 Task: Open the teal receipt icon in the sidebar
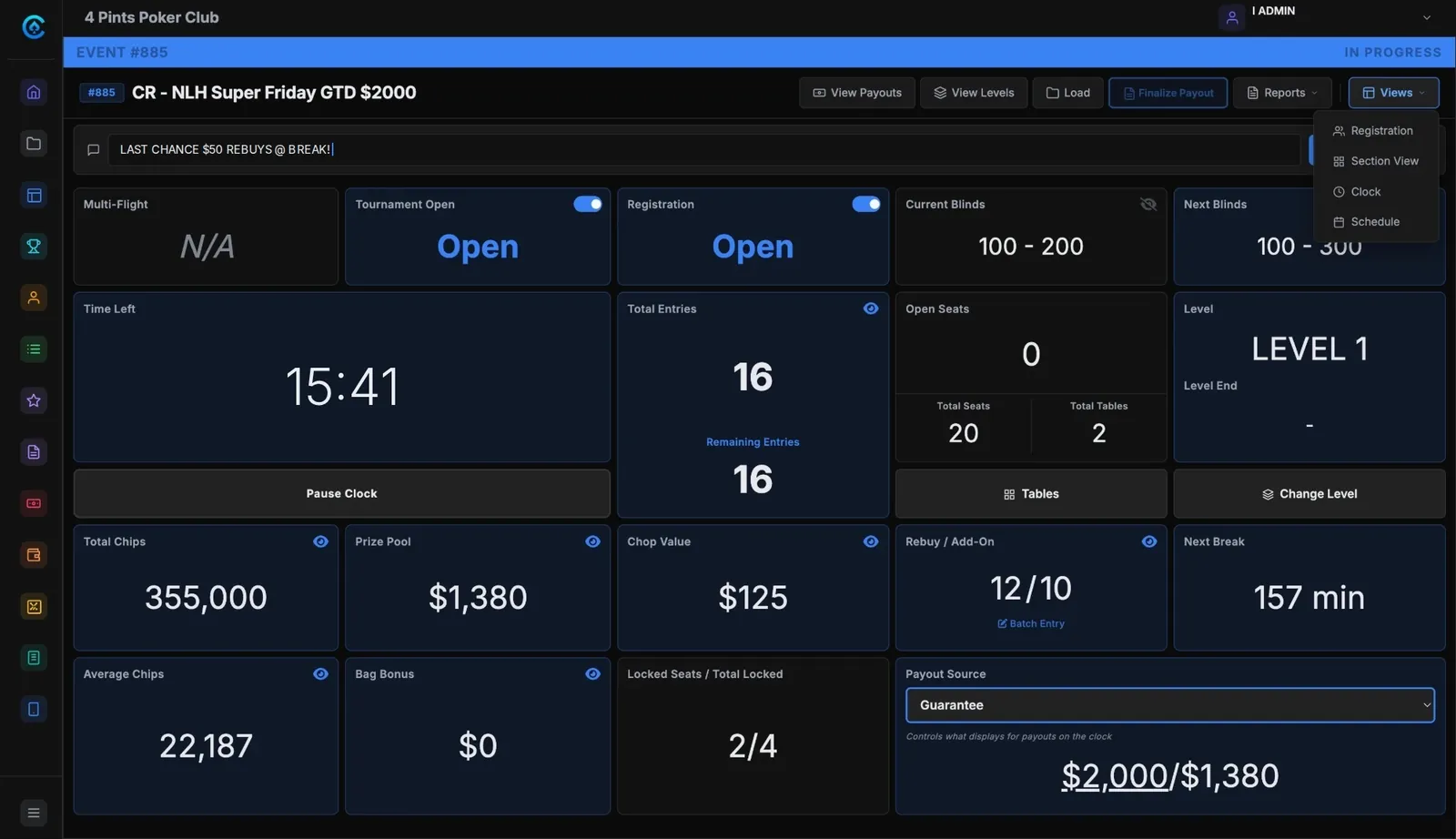(x=34, y=658)
